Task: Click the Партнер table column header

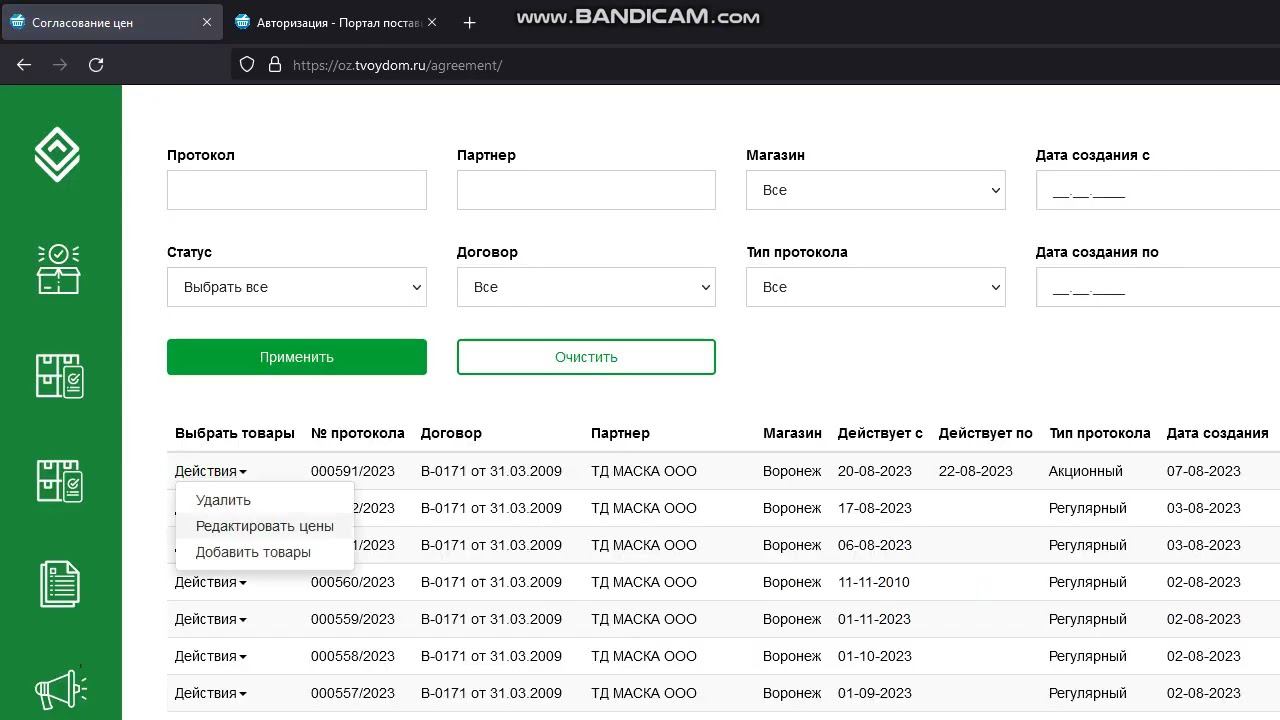Action: coord(620,433)
